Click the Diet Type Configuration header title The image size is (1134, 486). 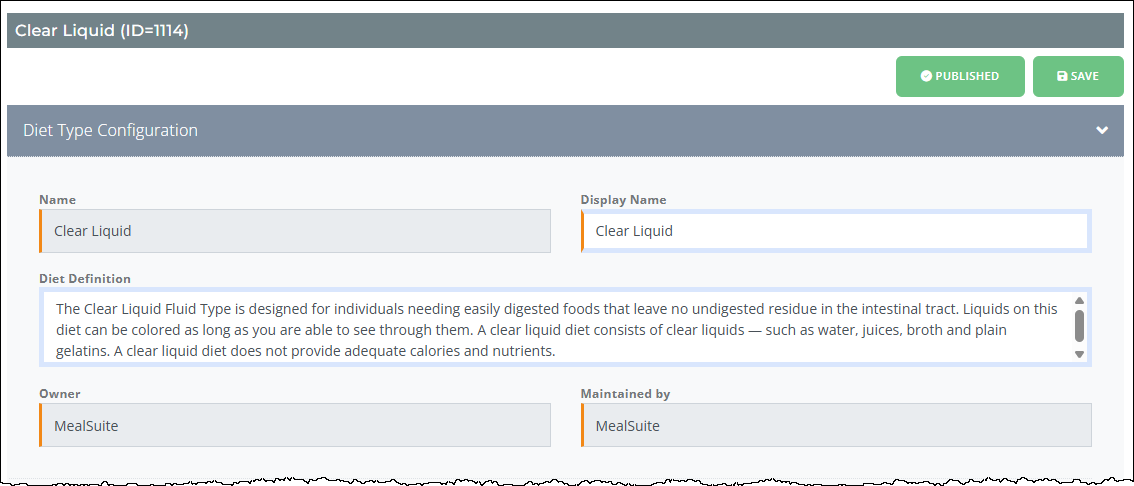coord(111,131)
